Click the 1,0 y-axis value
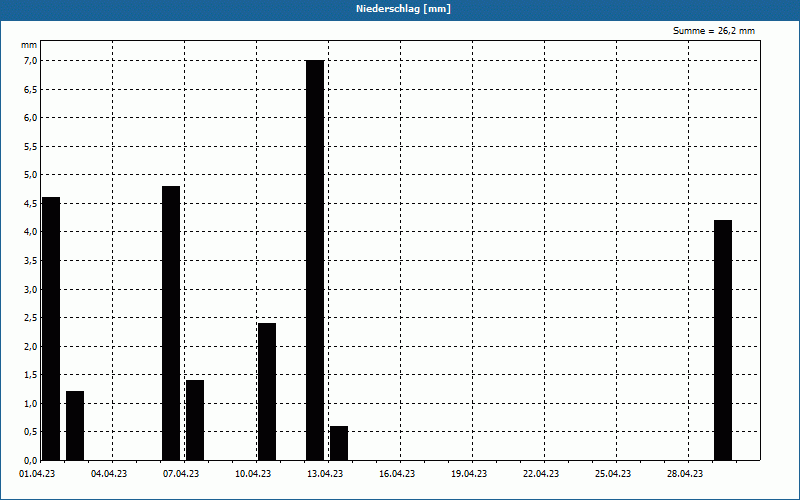Image resolution: width=800 pixels, height=500 pixels. [30, 404]
